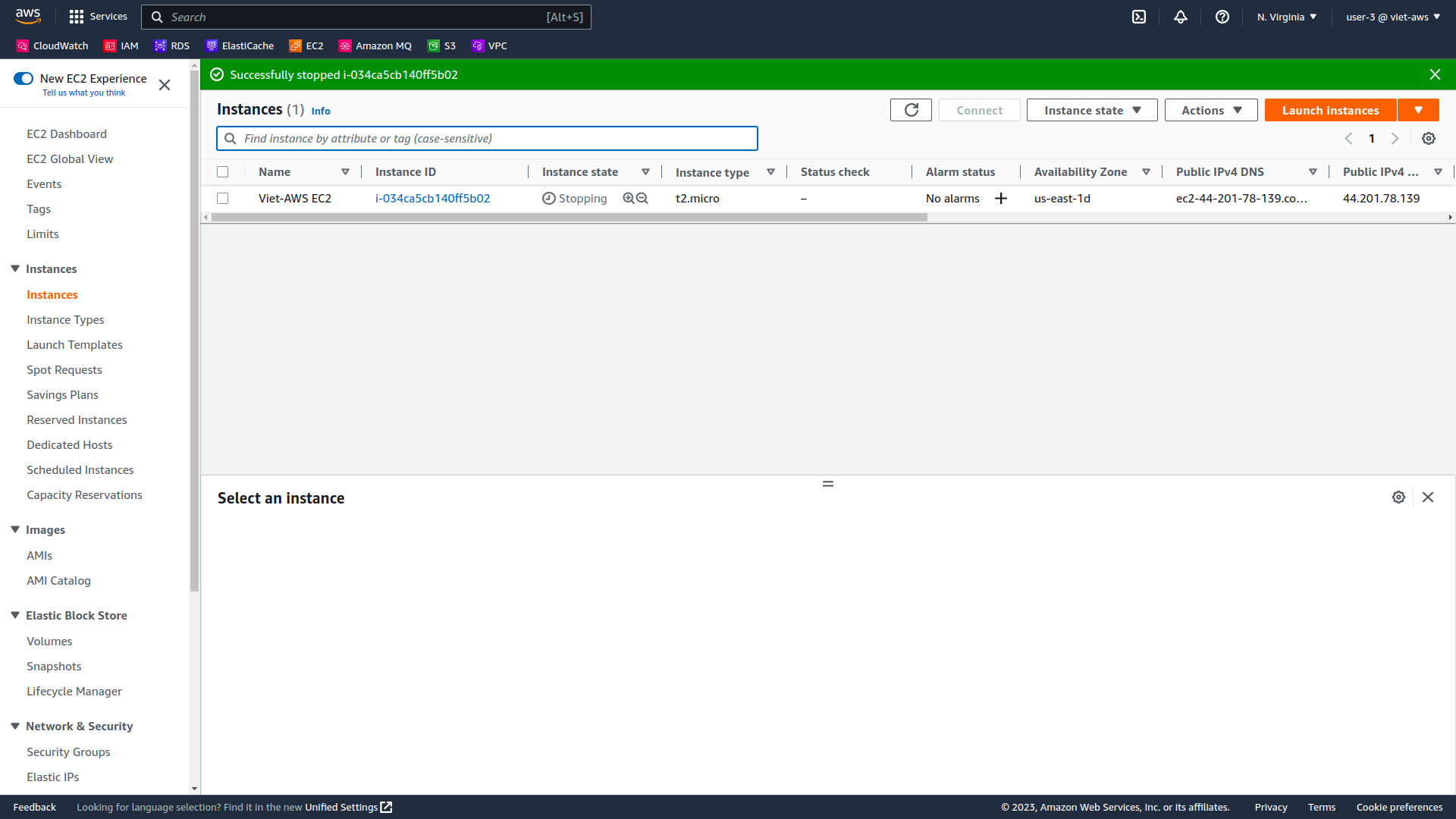Dismiss the success notification banner
Screen dimensions: 1456x819
coord(1435,74)
